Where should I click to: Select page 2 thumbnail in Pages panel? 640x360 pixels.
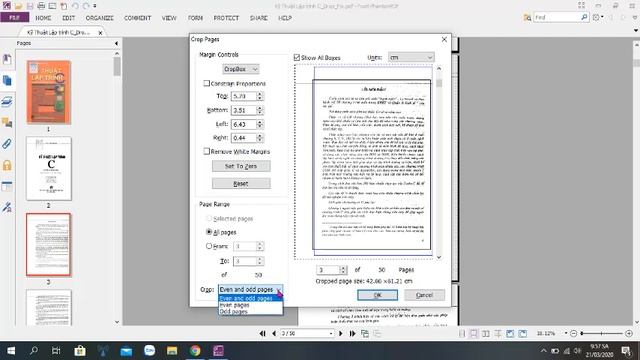coord(49,169)
